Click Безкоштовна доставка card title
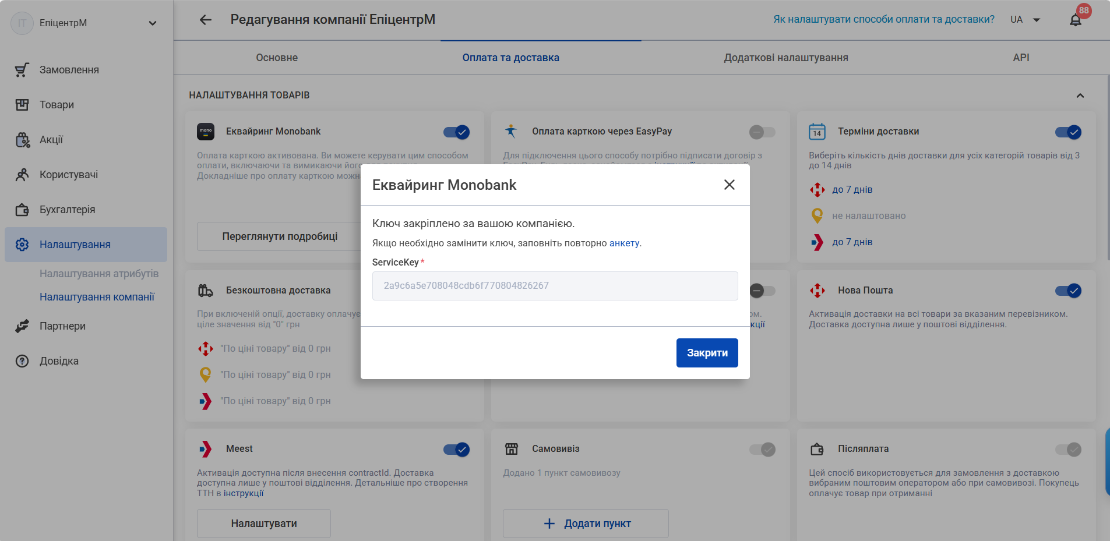This screenshot has width=1110, height=541. coord(278,290)
